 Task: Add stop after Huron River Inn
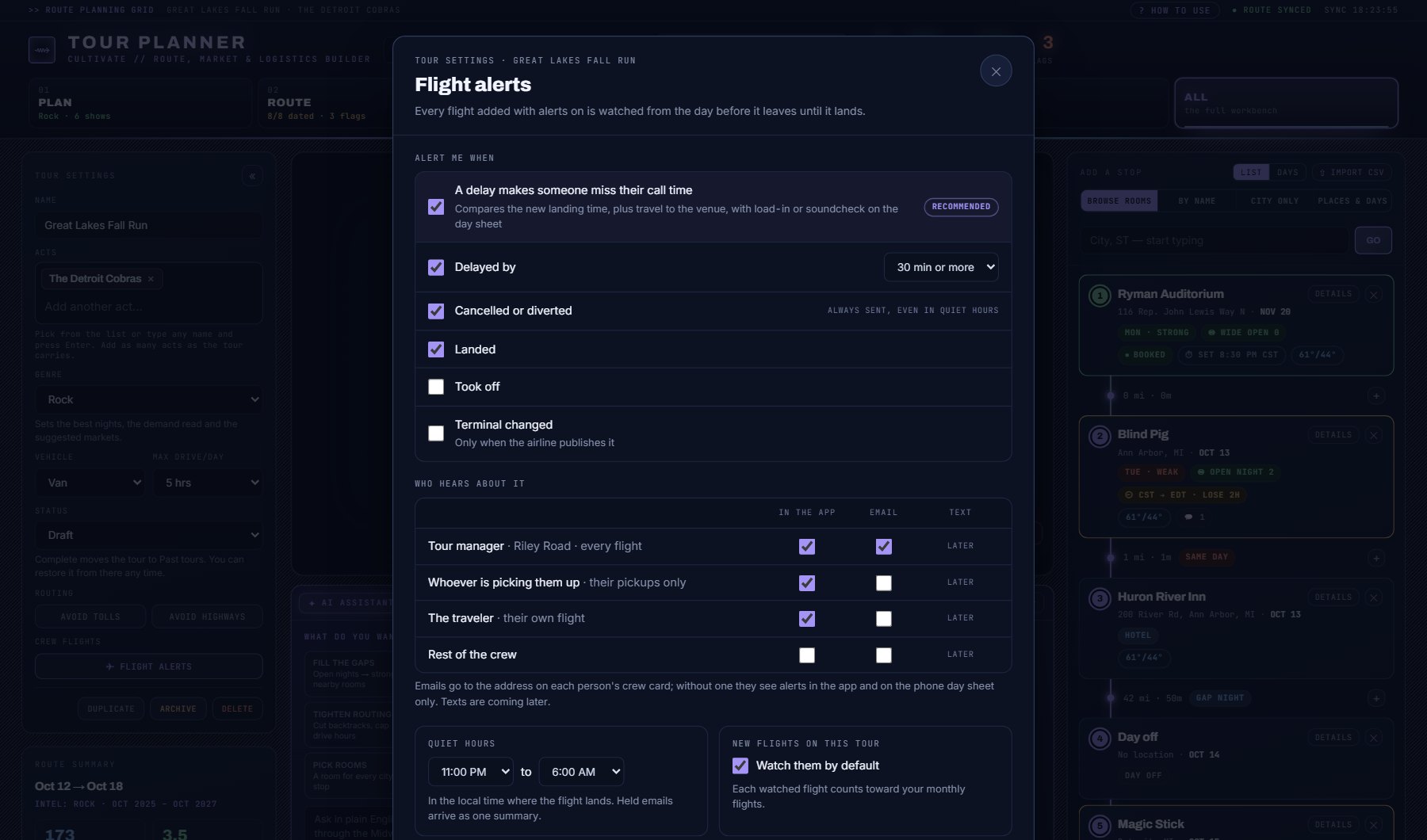tap(1376, 698)
